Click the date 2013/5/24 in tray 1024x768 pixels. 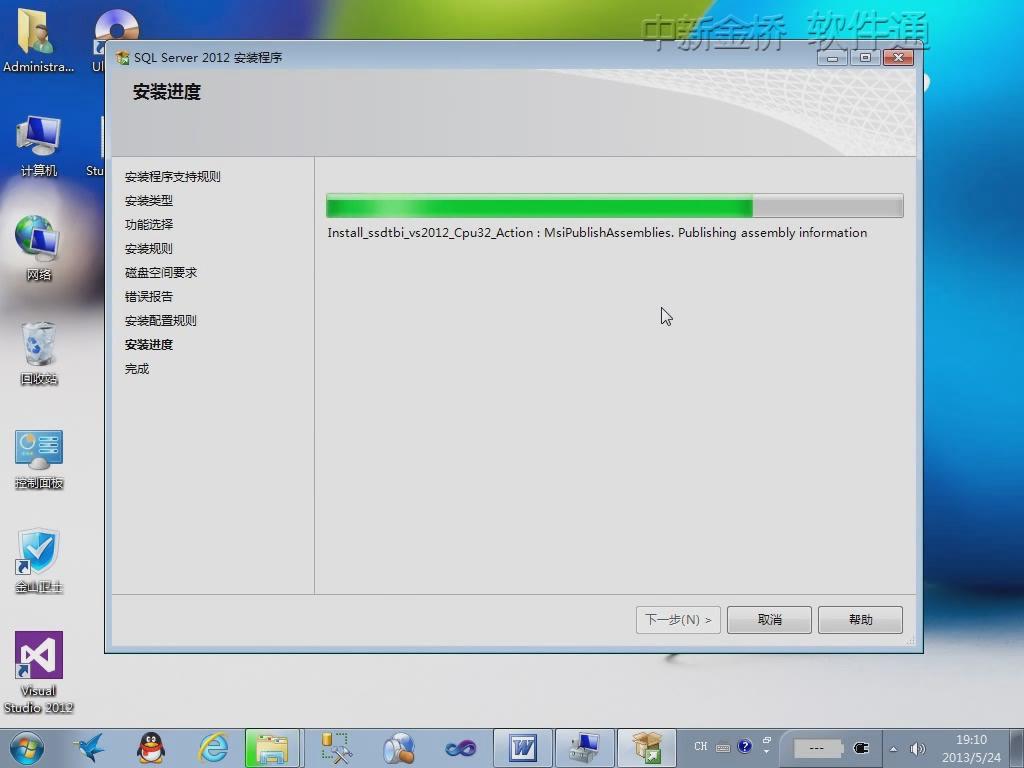coord(971,758)
